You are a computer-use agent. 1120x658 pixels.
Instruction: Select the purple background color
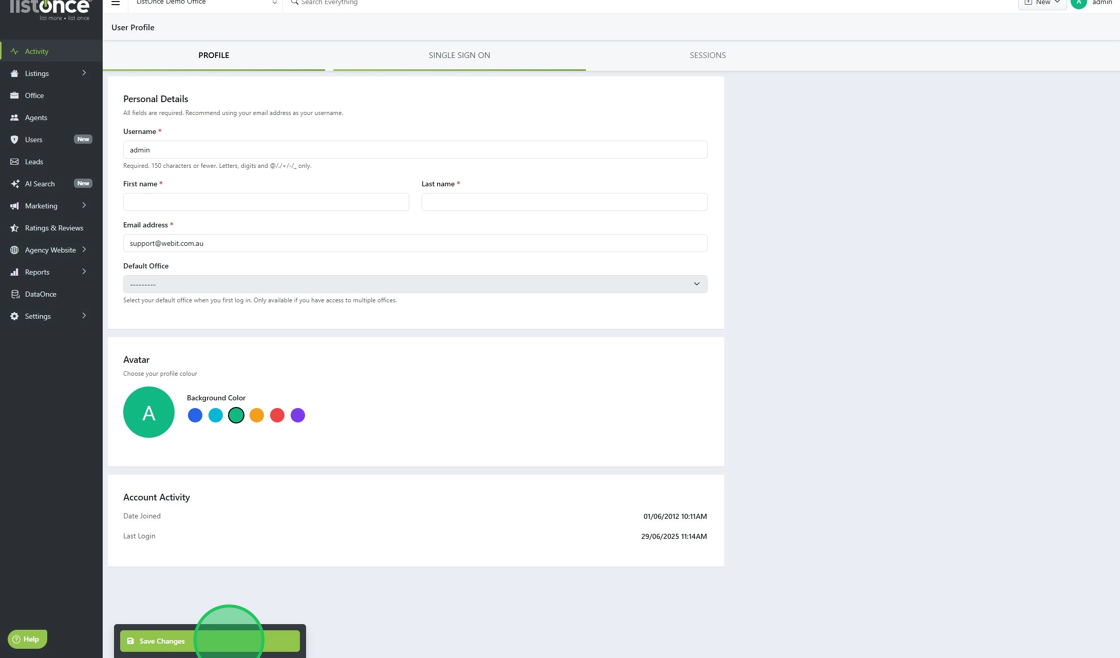tap(298, 416)
